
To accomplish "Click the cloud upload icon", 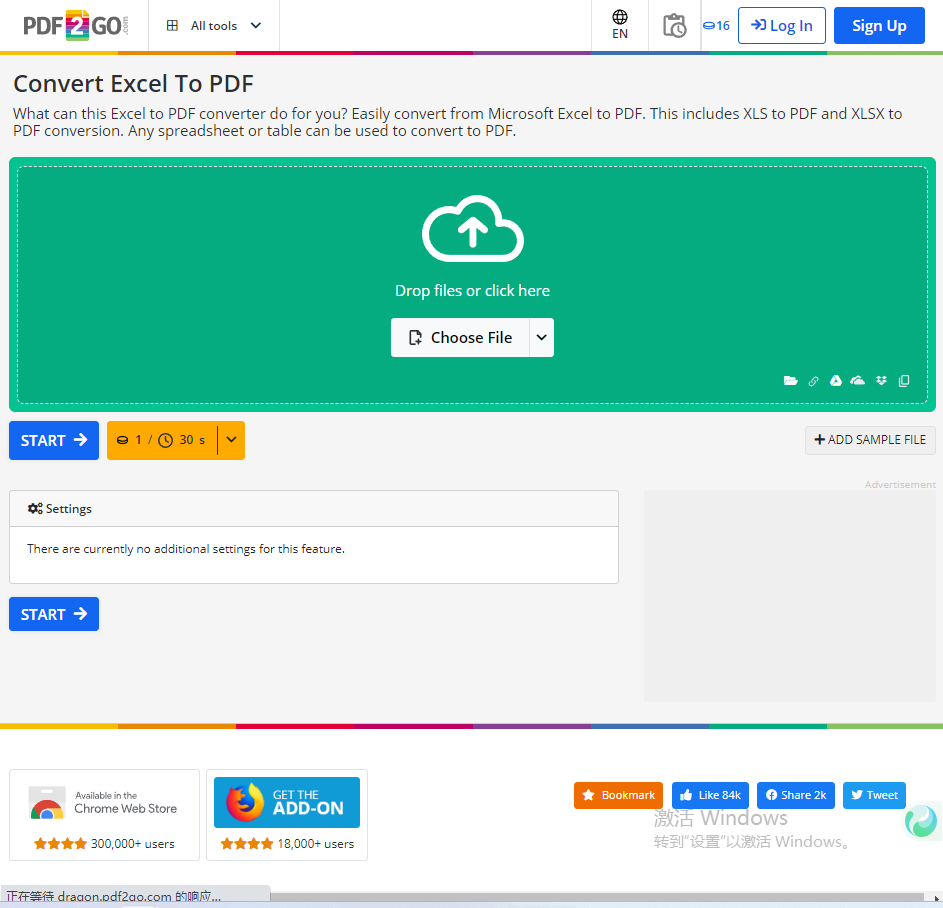I will coord(473,229).
